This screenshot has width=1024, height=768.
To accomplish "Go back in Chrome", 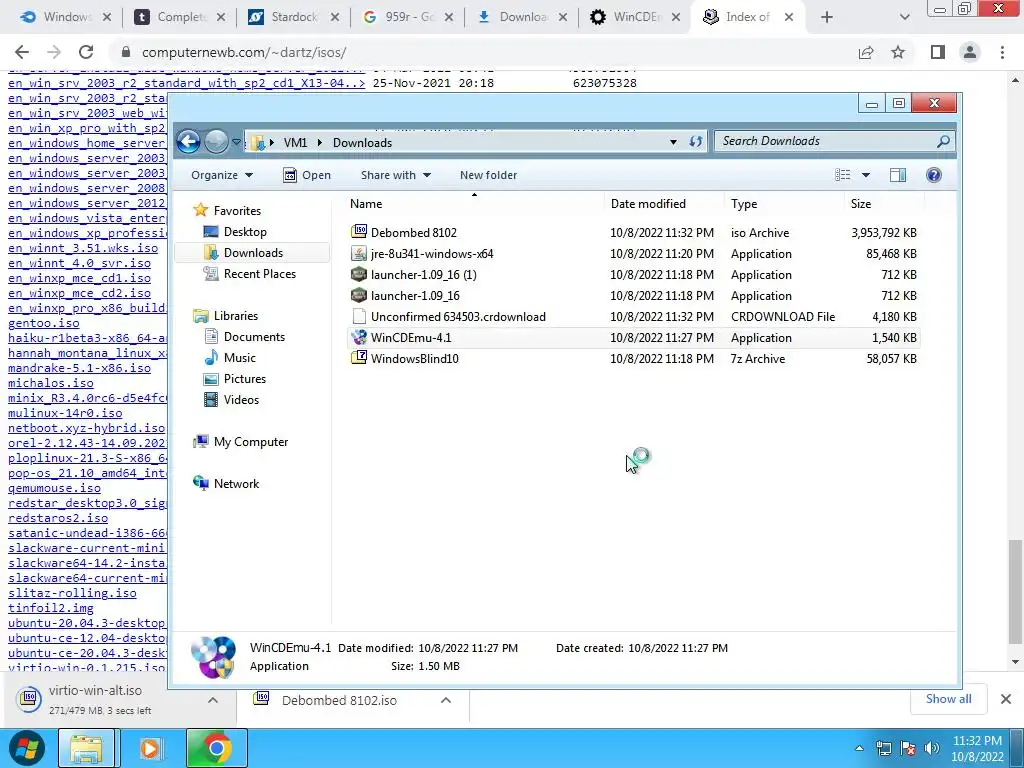I will point(22,52).
